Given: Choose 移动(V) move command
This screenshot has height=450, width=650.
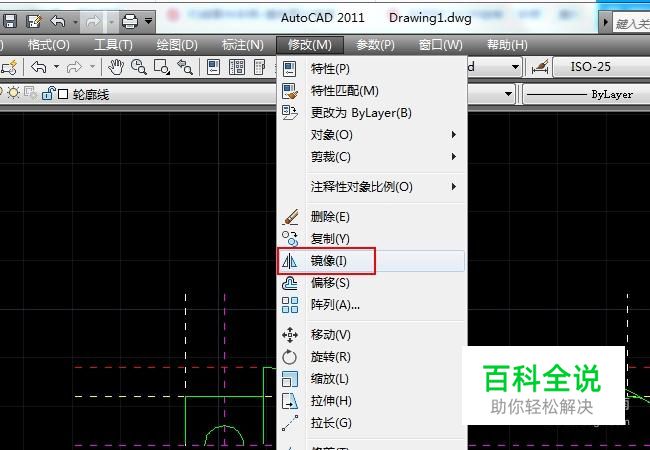Looking at the screenshot, I should click(372, 335).
